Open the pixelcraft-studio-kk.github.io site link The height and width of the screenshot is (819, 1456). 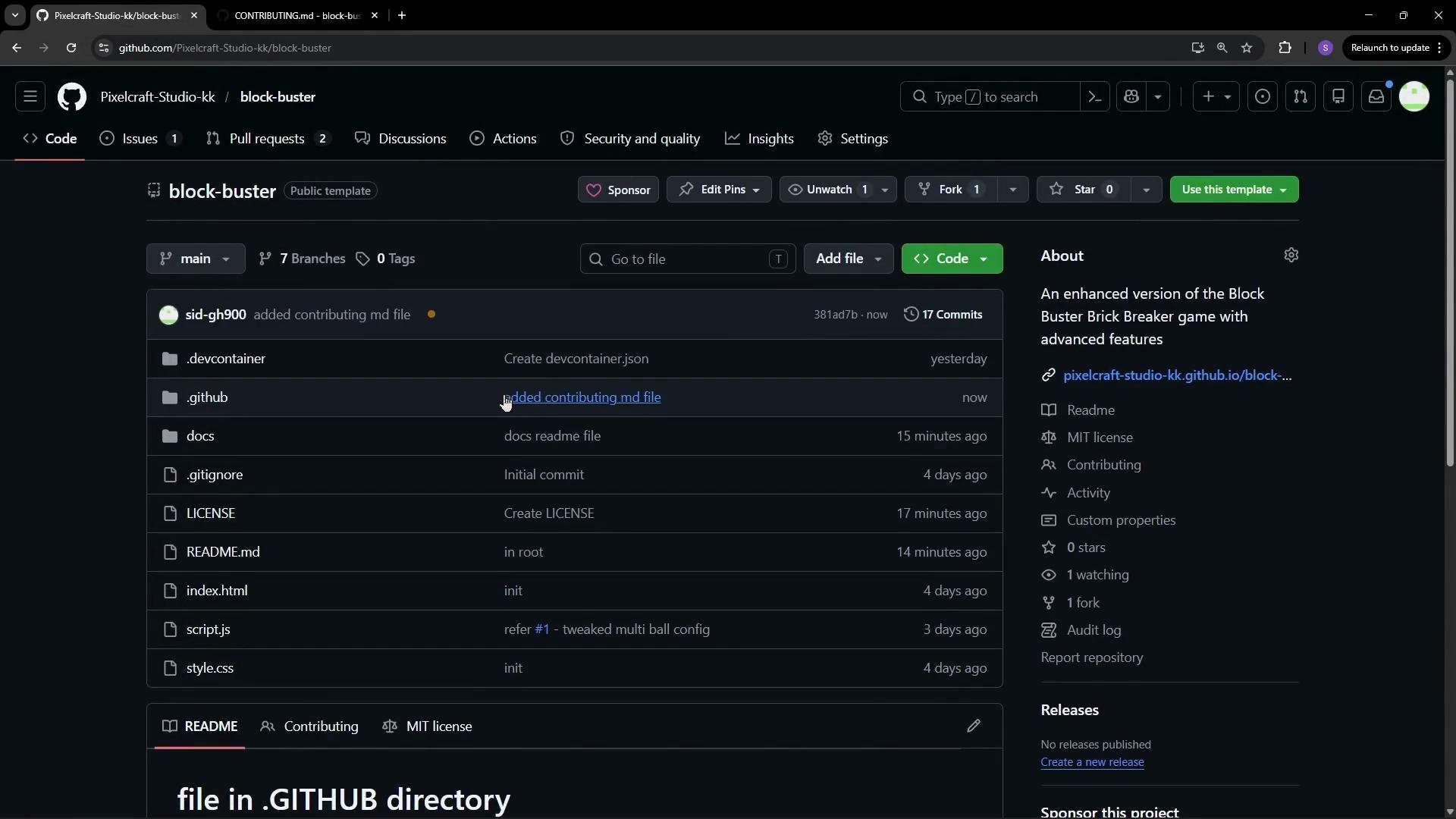[x=1177, y=375]
